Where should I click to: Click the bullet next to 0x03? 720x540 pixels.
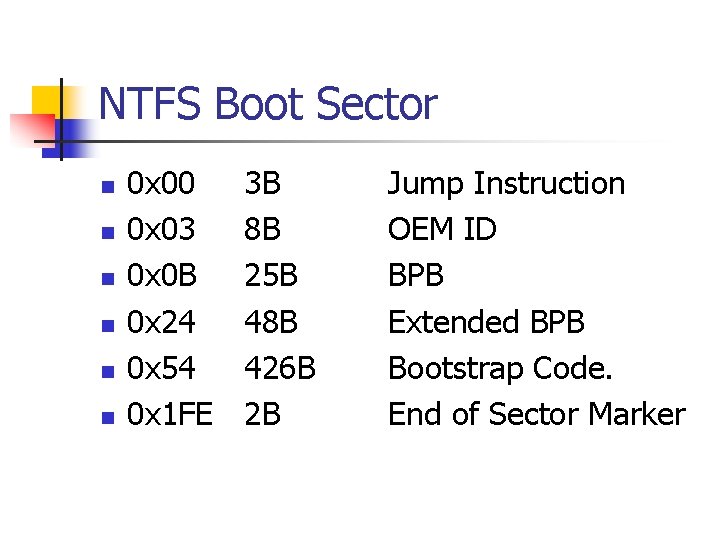coord(109,232)
